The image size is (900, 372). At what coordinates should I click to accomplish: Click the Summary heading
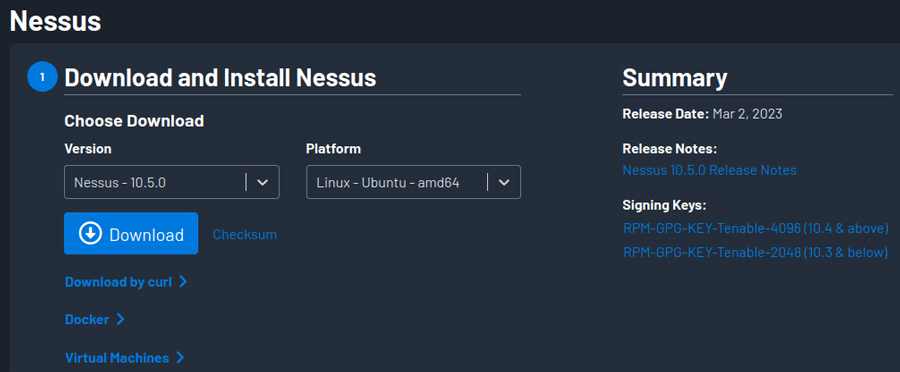tap(674, 77)
